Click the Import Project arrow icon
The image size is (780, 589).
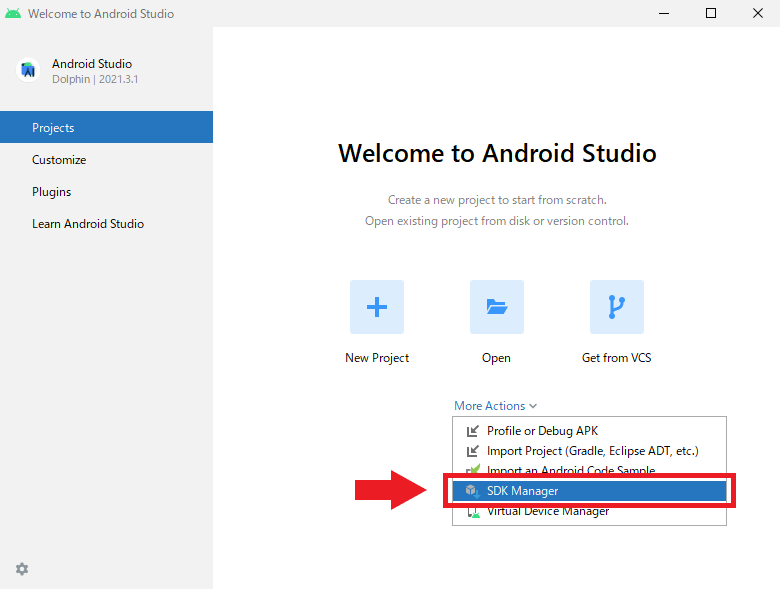point(472,451)
